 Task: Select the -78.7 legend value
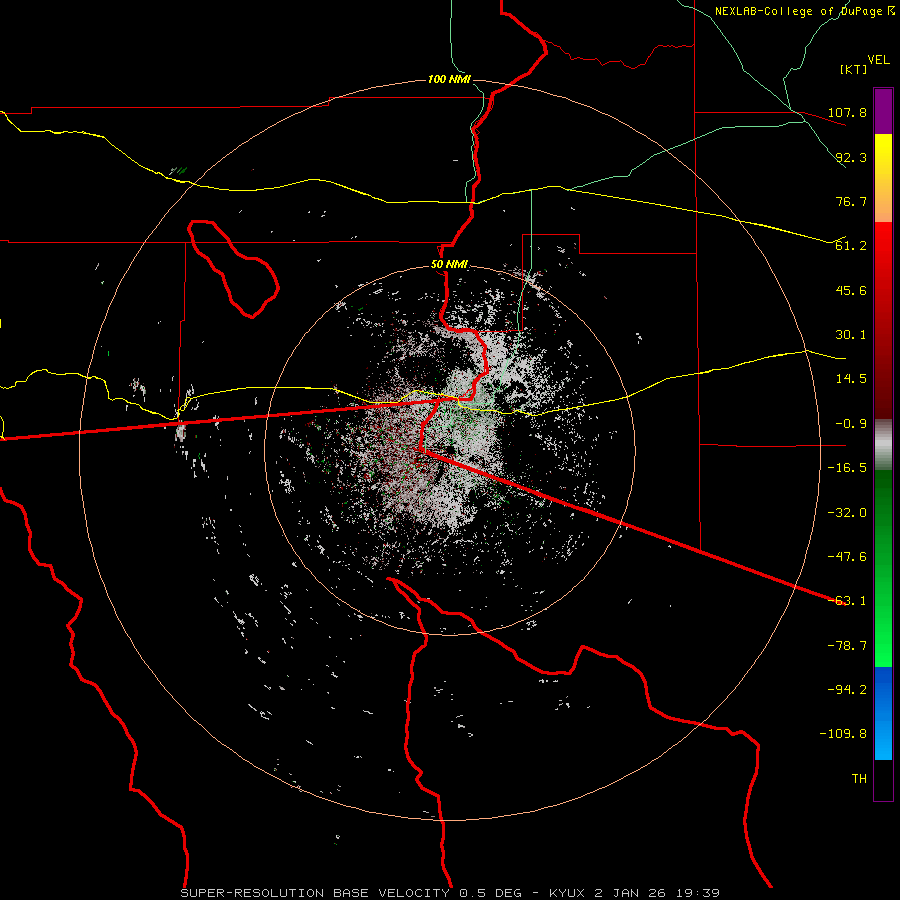847,646
